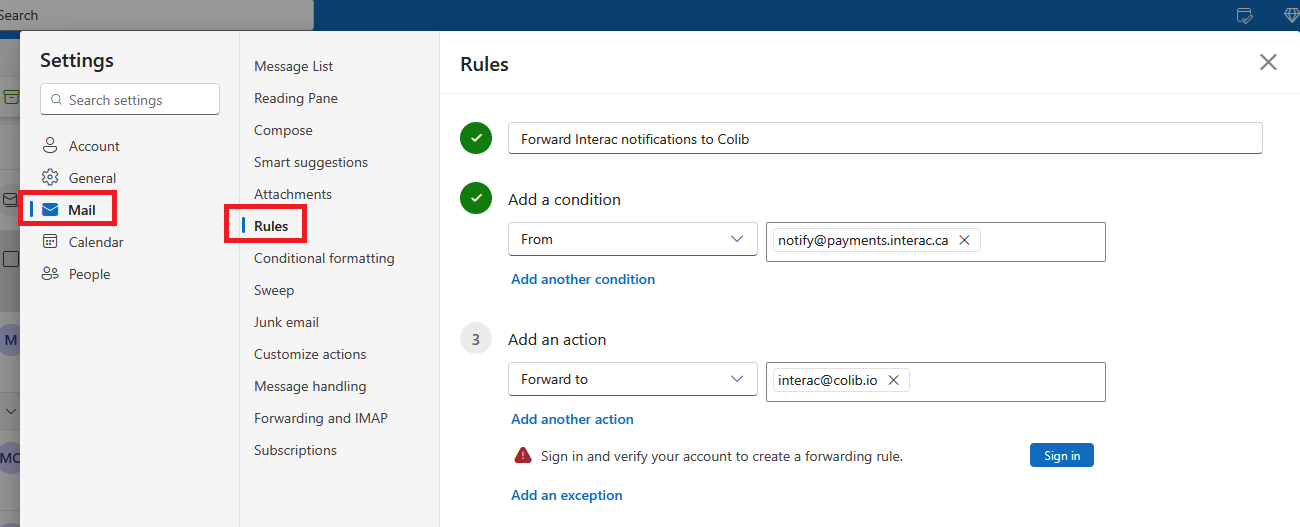The width and height of the screenshot is (1300, 527).
Task: Click Add another action link
Action: 572,419
